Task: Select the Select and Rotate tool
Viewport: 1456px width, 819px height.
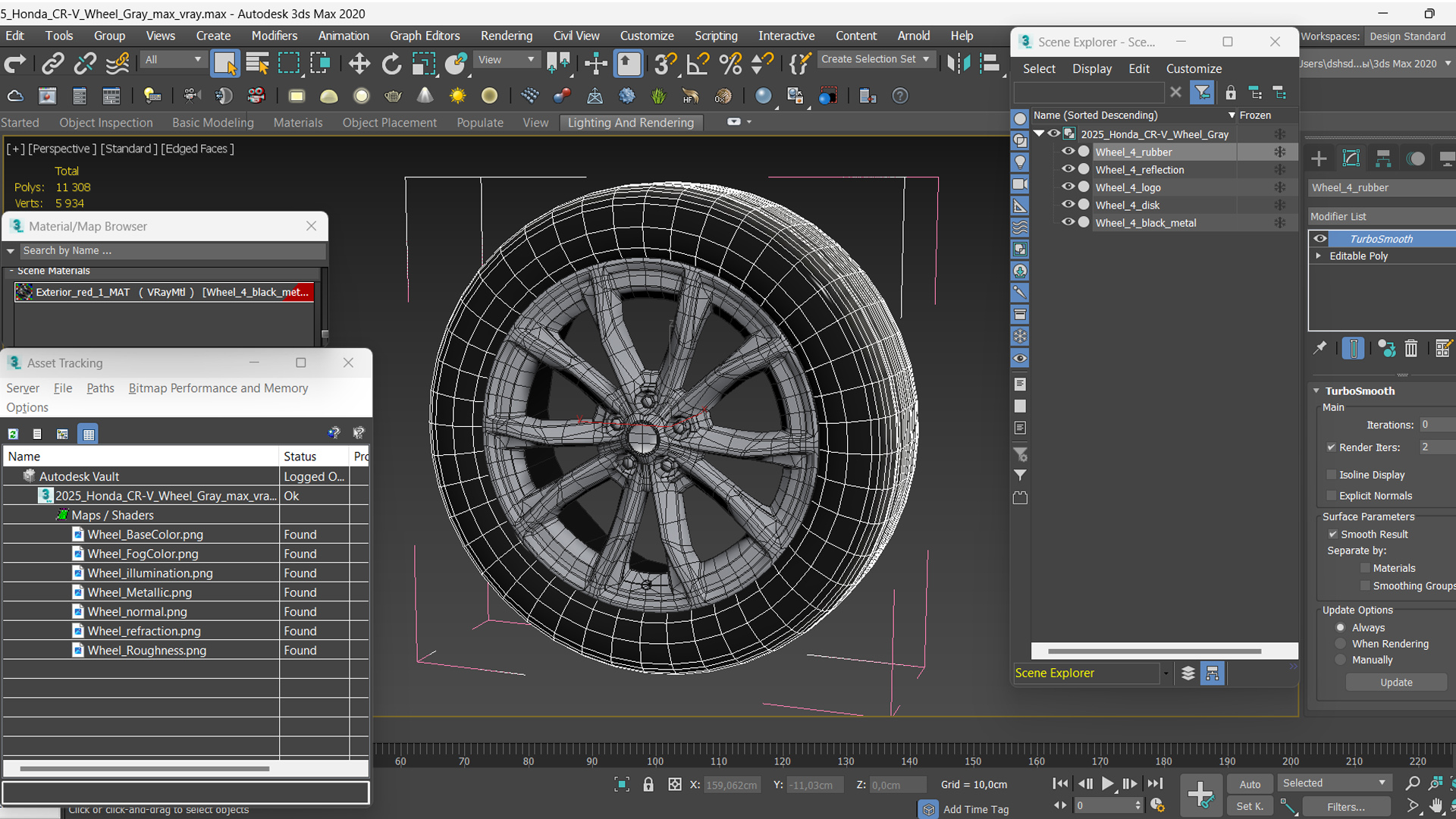Action: coord(391,64)
